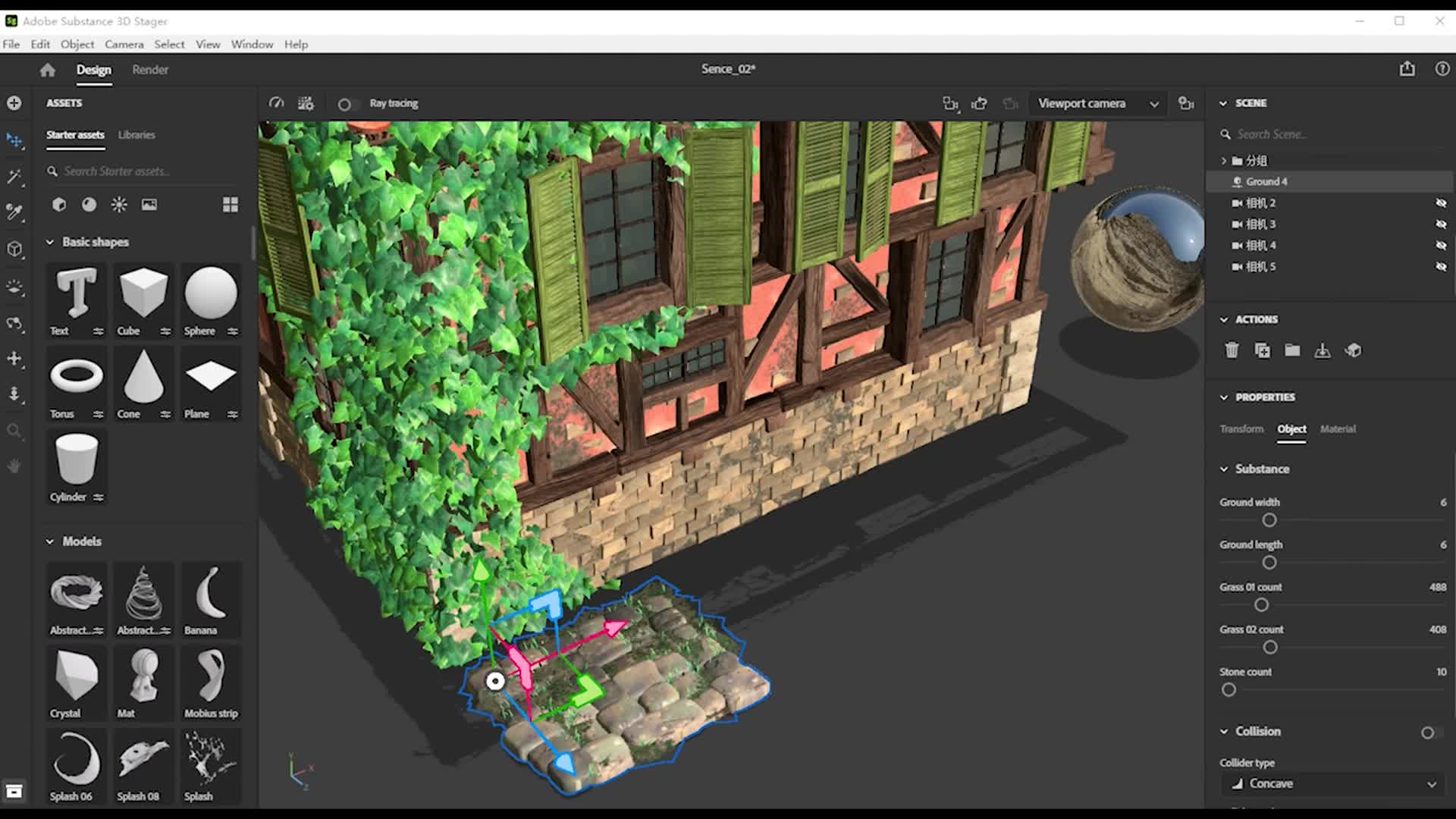Toggle visibility of 相机 3 camera
The image size is (1456, 819).
click(x=1443, y=224)
